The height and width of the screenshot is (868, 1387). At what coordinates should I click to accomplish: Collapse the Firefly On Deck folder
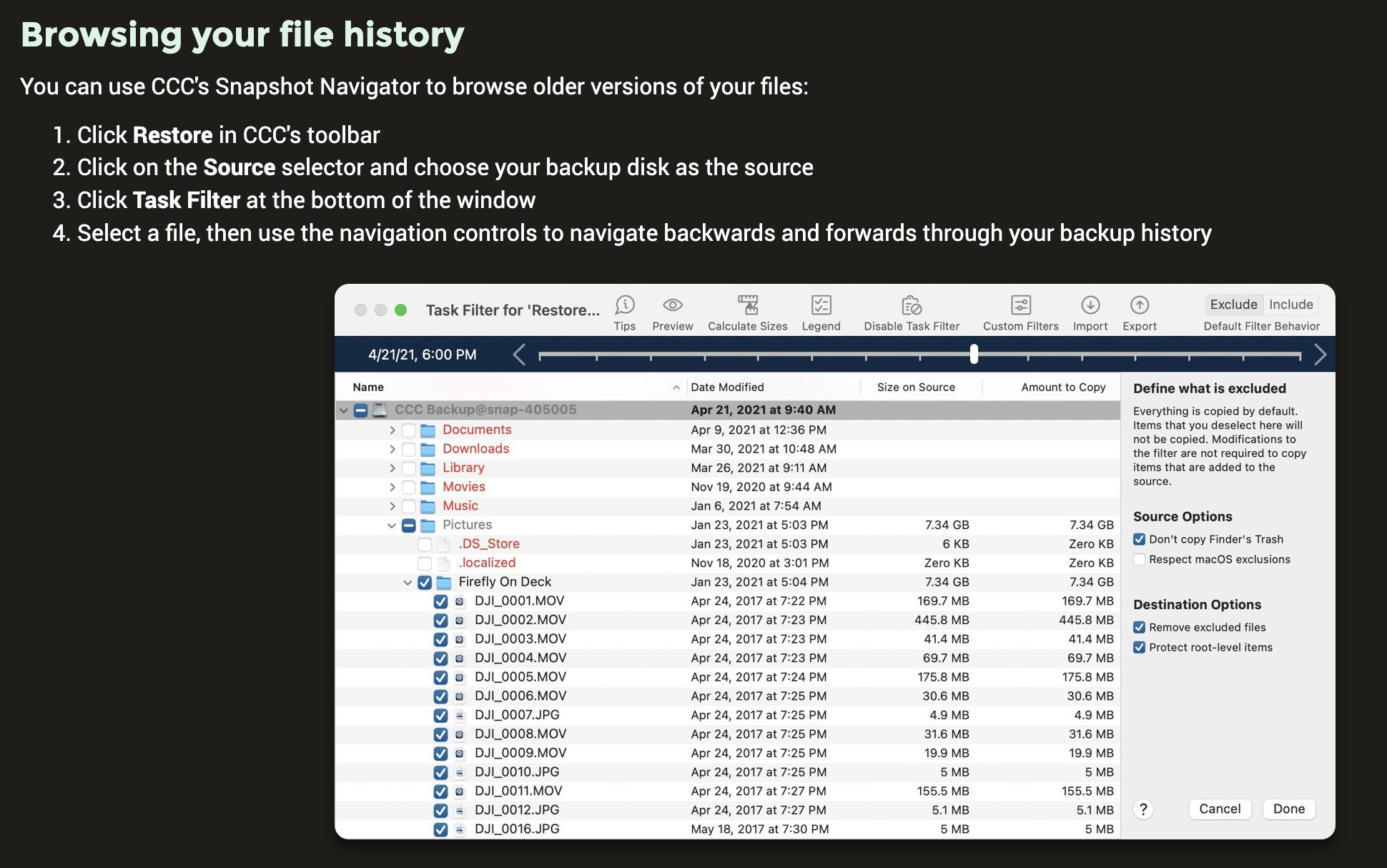point(408,582)
